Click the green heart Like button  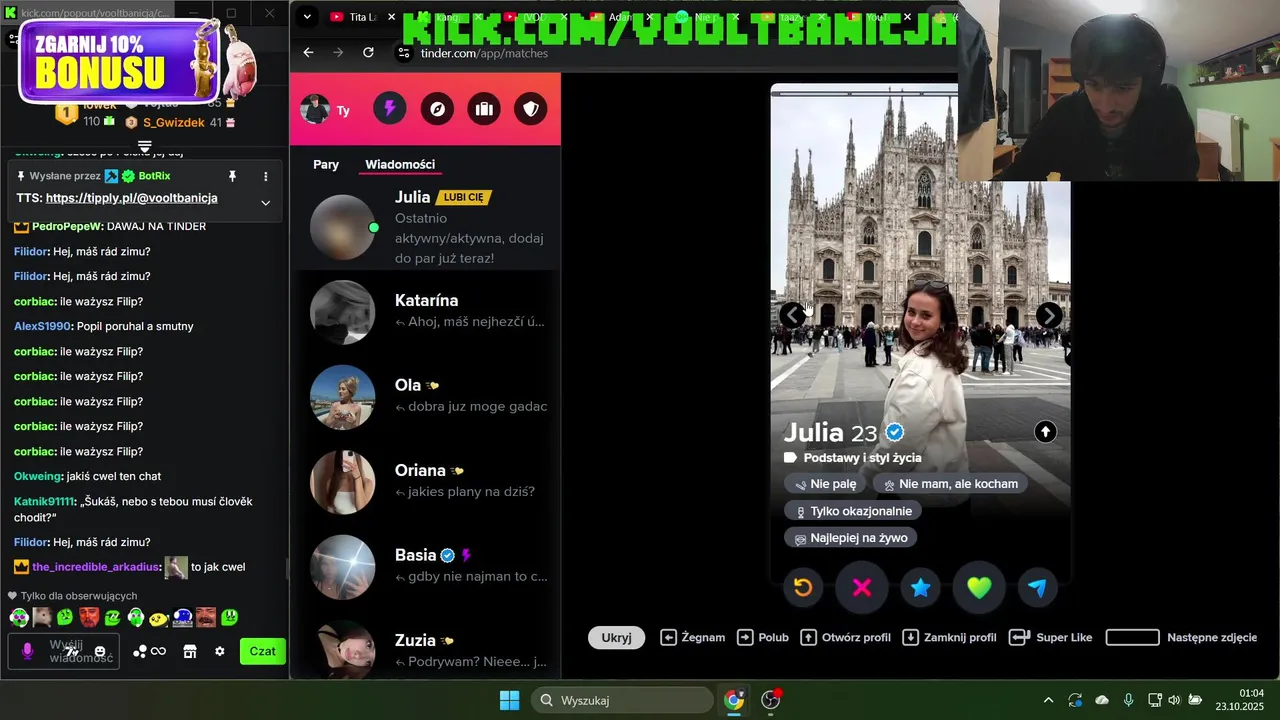point(979,588)
